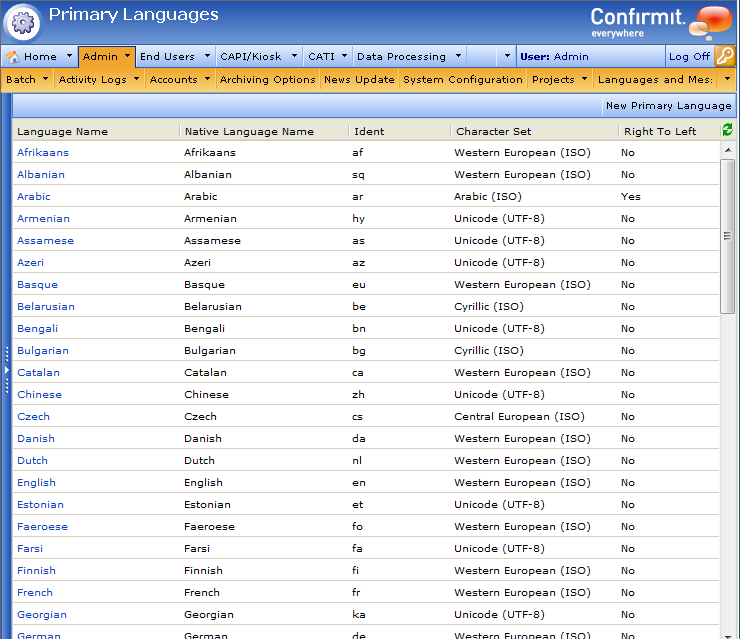
Task: Click the 'hy' ident for Armenian
Action: tap(358, 219)
